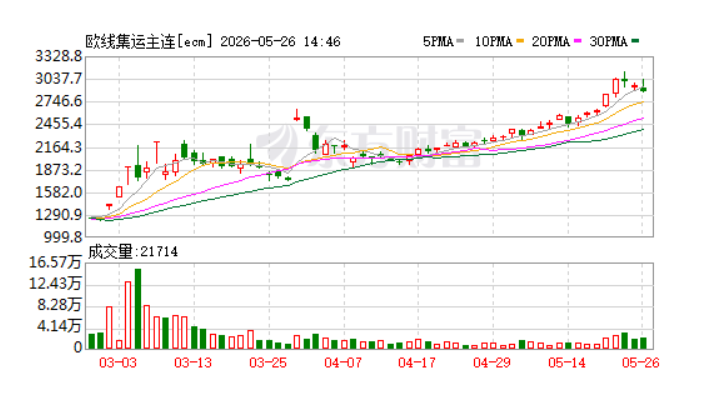Click the 20PMA legend label
Image resolution: width=705 pixels, height=395 pixels.
tap(550, 42)
